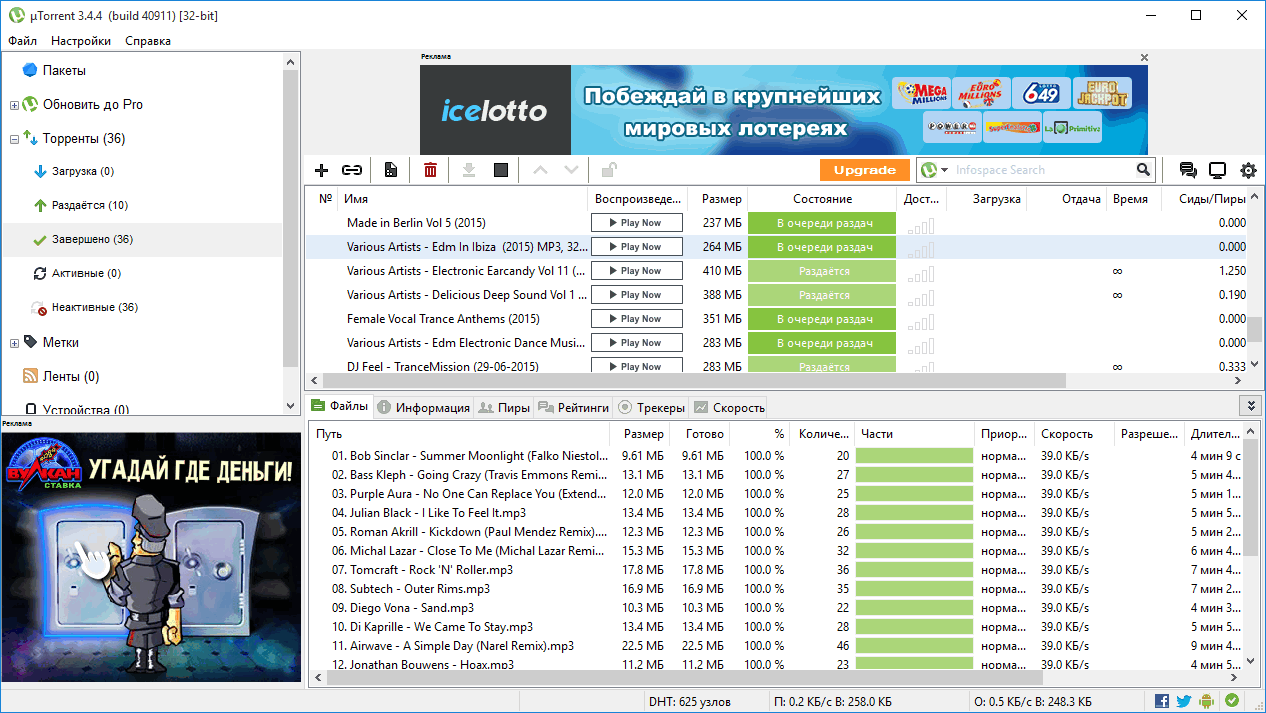Click the Facebook icon in status bar
The width and height of the screenshot is (1266, 713).
(x=1162, y=701)
